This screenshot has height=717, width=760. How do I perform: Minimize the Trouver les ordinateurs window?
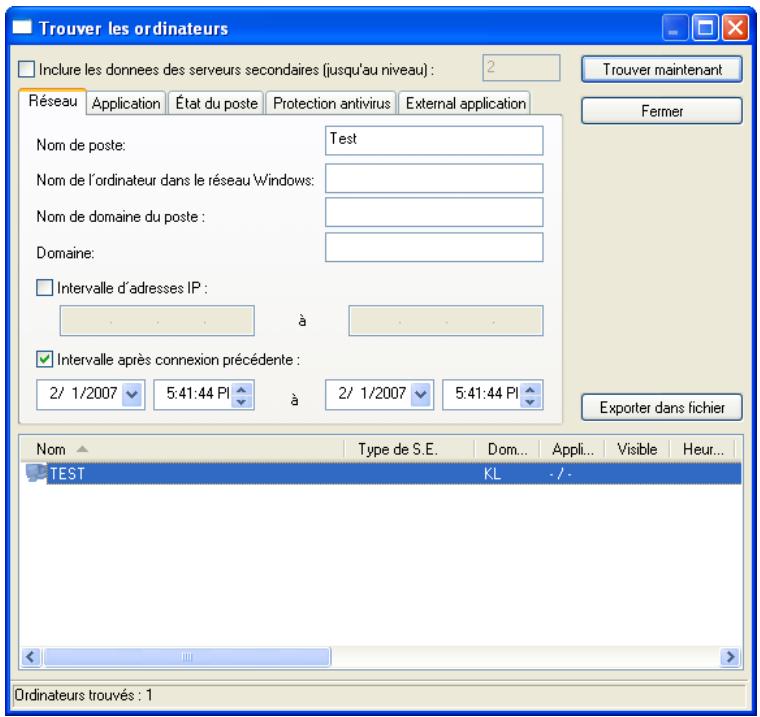[x=675, y=27]
